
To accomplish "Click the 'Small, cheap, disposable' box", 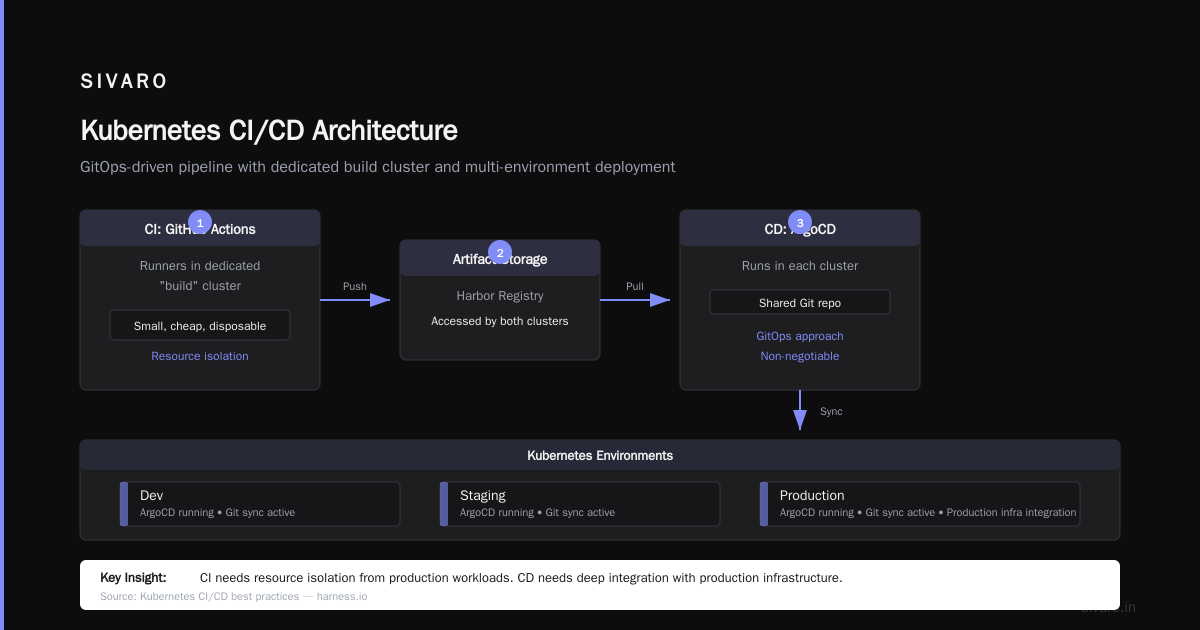I will [x=200, y=326].
